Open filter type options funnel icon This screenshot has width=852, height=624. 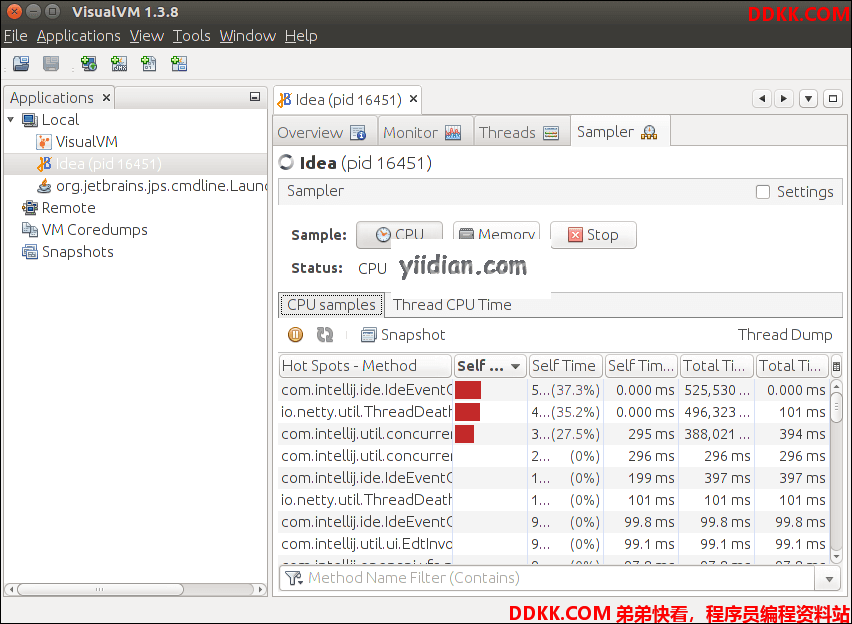(x=293, y=578)
